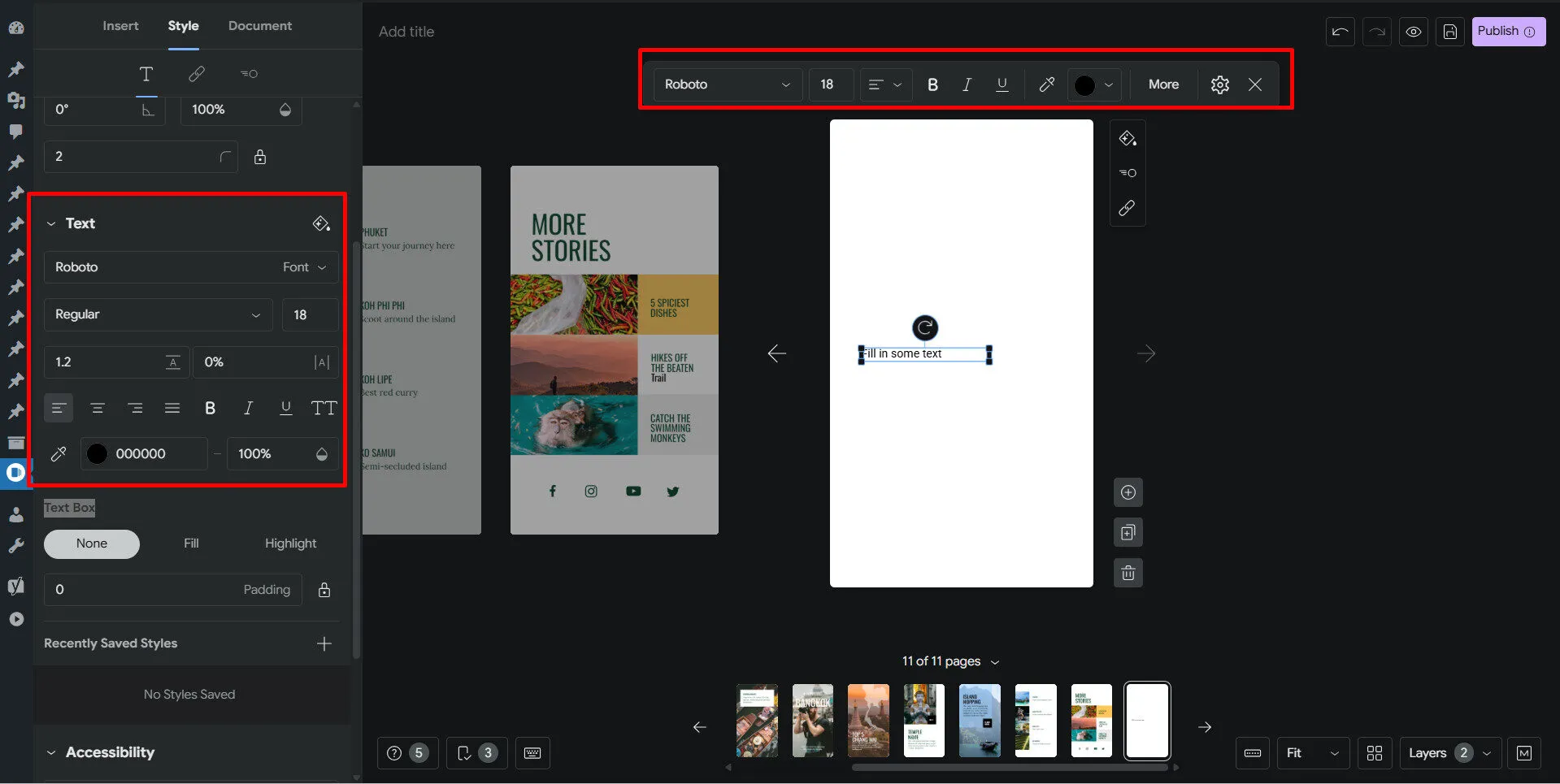The width and height of the screenshot is (1560, 784).
Task: Collapse the Text section chevron
Action: point(51,223)
